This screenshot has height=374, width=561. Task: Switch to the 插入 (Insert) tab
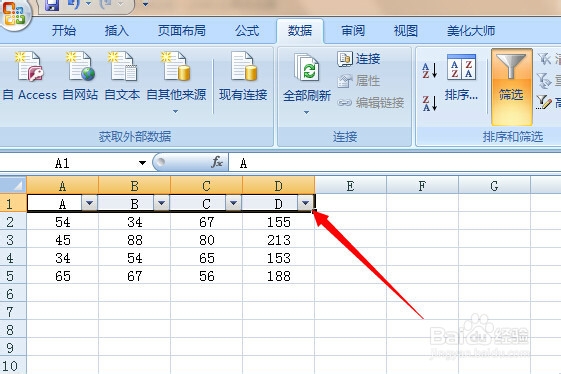(117, 31)
